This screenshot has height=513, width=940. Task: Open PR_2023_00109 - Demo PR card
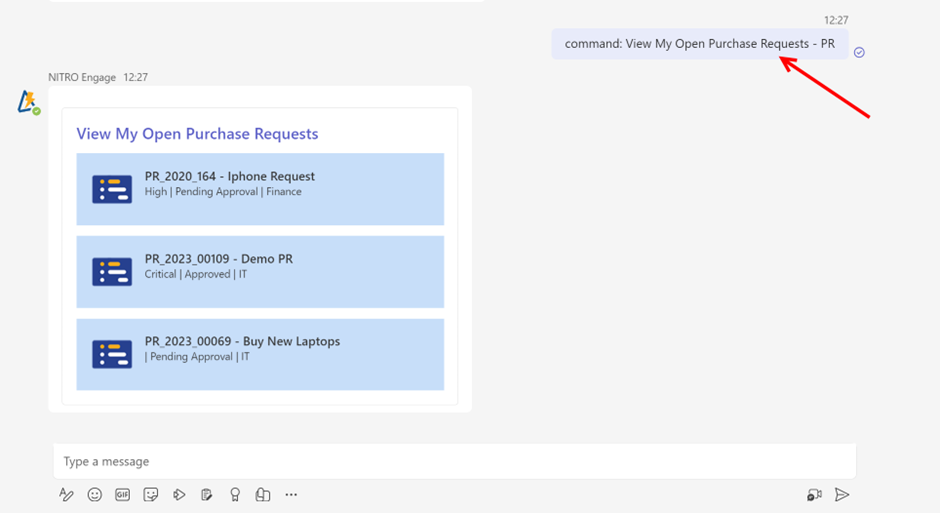pyautogui.click(x=260, y=271)
